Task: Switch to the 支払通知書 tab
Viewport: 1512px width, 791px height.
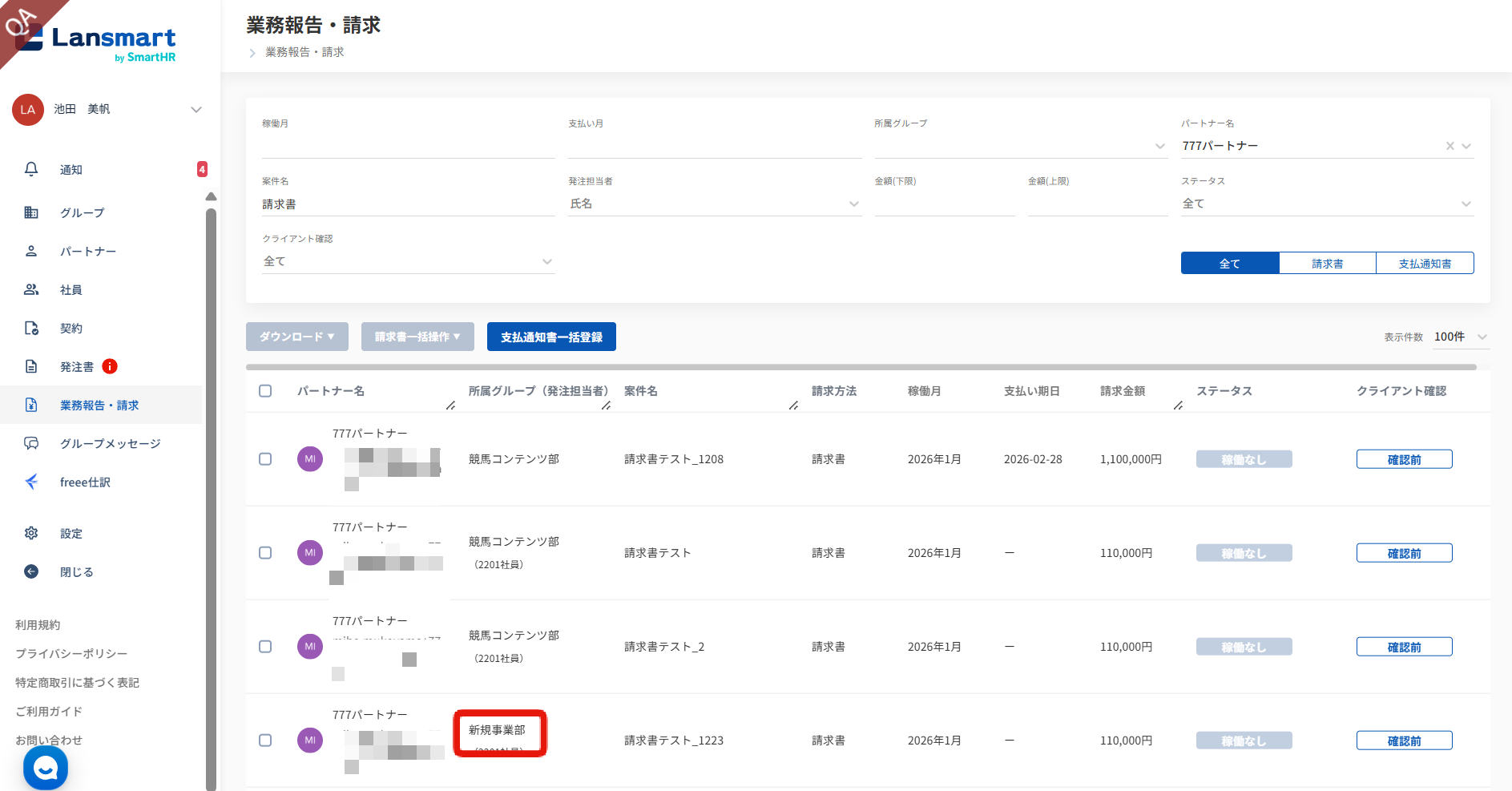Action: [1425, 263]
